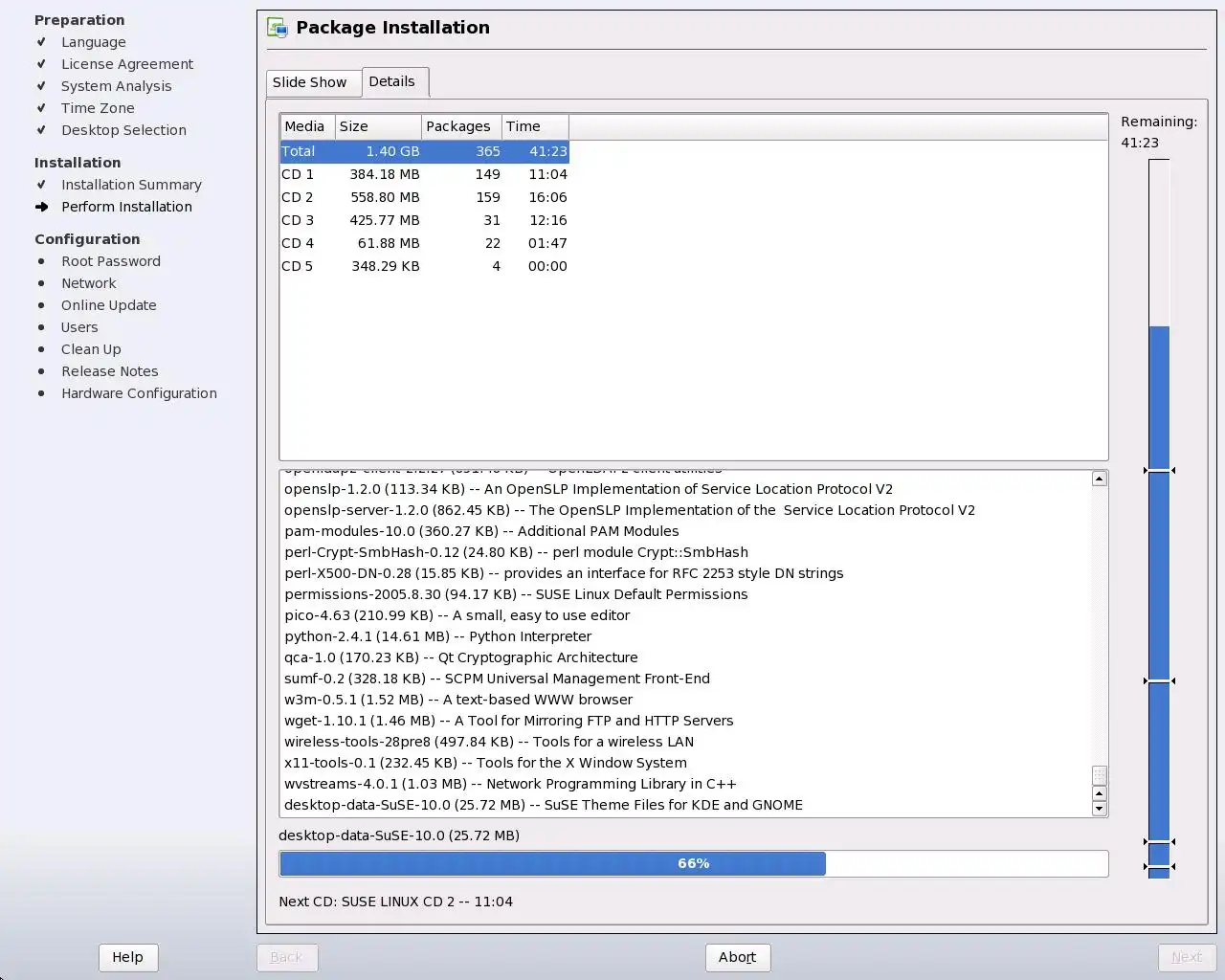Click the log scrollbar bottom down arrow
Screen dimensions: 1225x980
[1100, 809]
